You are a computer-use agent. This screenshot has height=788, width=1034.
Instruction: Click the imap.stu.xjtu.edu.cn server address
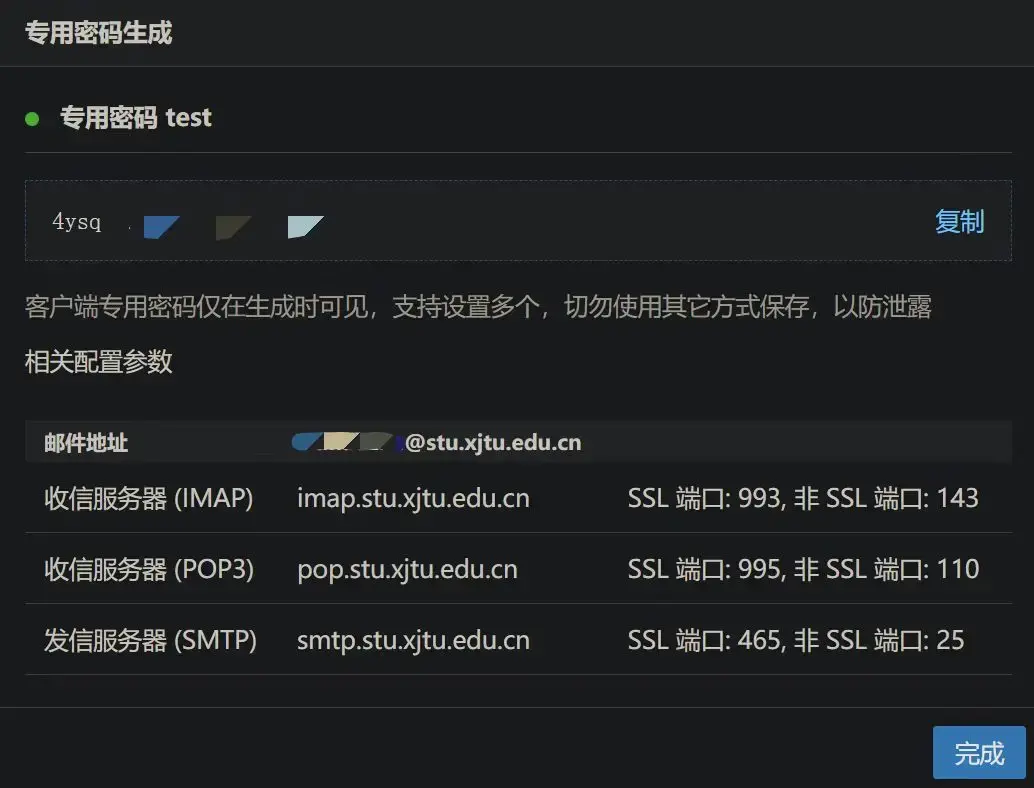[413, 498]
